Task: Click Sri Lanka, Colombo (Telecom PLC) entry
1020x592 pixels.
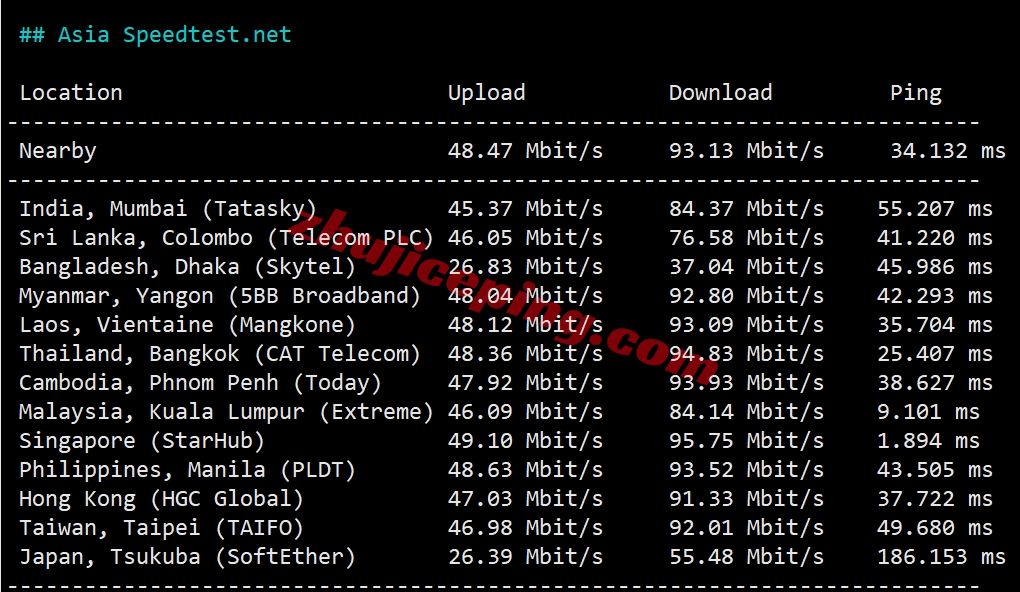Action: click(226, 238)
